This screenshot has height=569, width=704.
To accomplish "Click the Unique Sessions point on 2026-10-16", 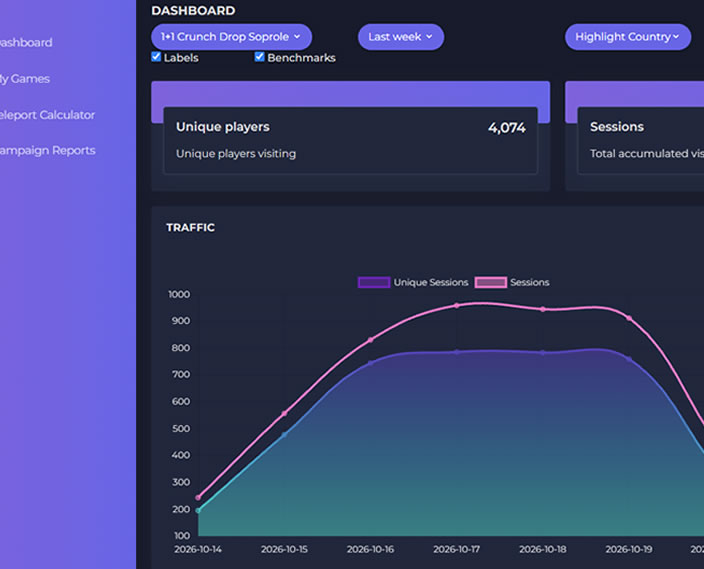I will click(370, 363).
